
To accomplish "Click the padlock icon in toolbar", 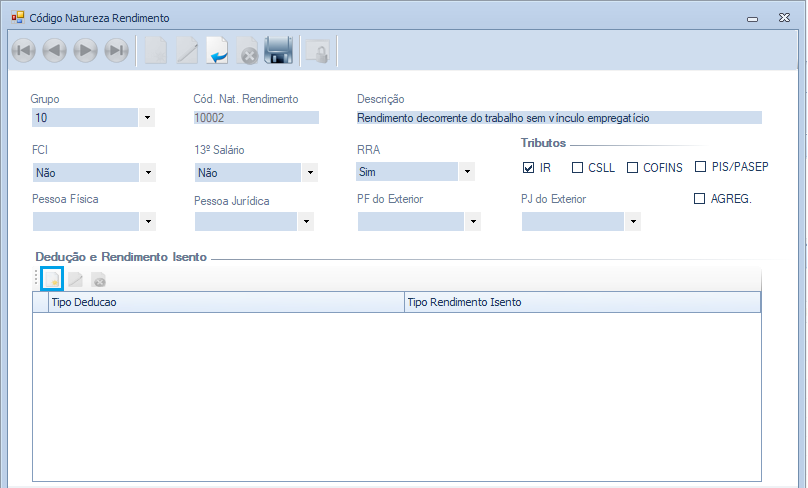I will pos(318,51).
